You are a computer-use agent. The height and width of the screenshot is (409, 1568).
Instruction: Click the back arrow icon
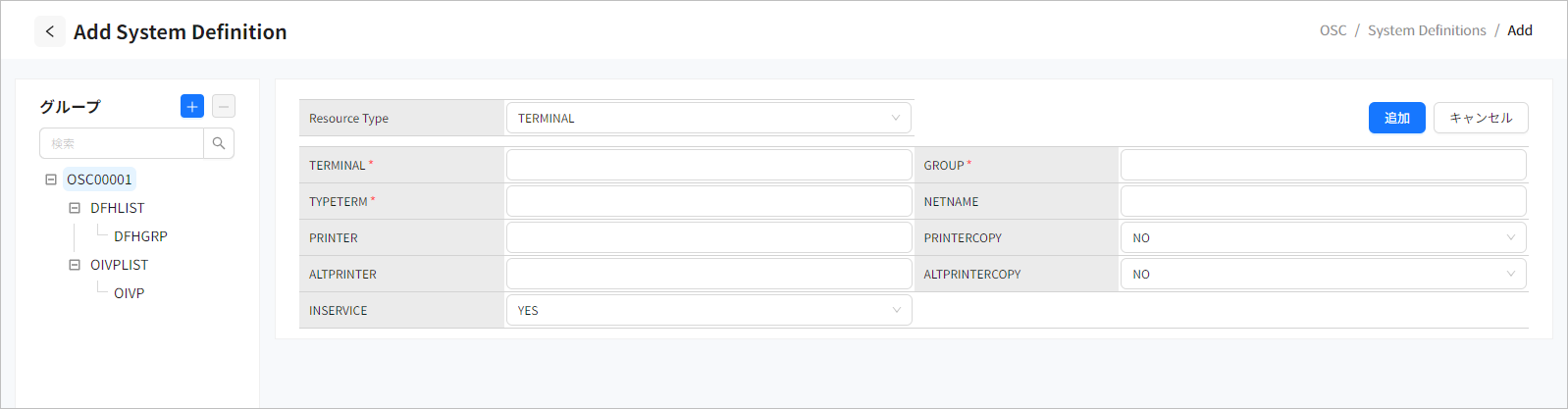pos(50,31)
